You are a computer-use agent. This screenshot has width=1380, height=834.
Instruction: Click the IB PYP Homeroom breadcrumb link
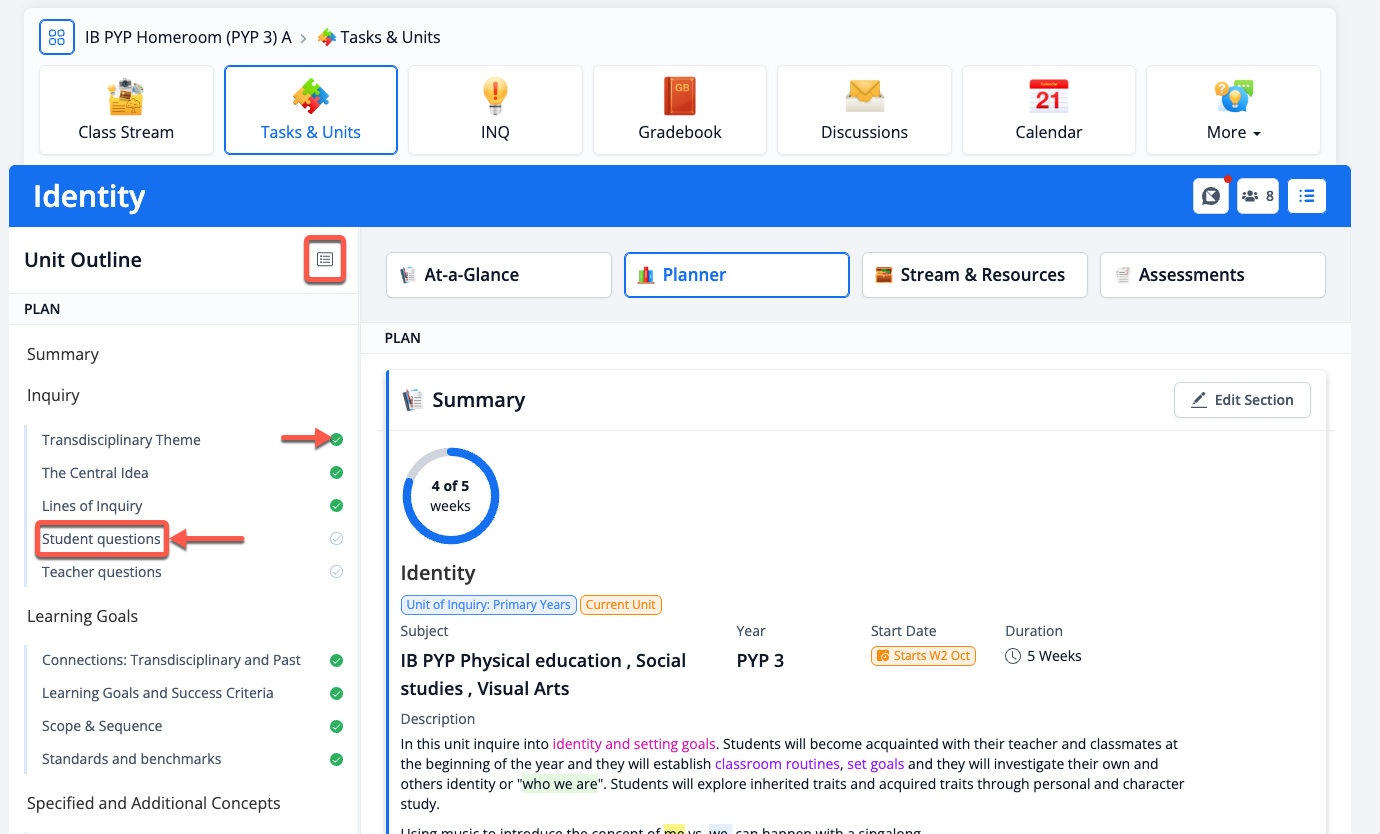tap(188, 37)
